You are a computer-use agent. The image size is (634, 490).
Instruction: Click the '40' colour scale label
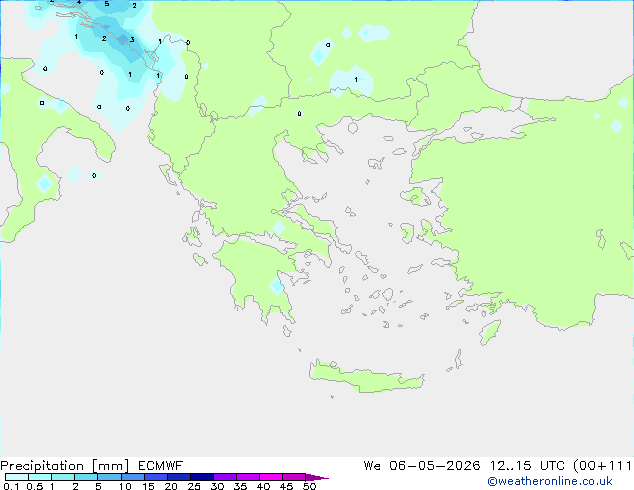pos(263,486)
